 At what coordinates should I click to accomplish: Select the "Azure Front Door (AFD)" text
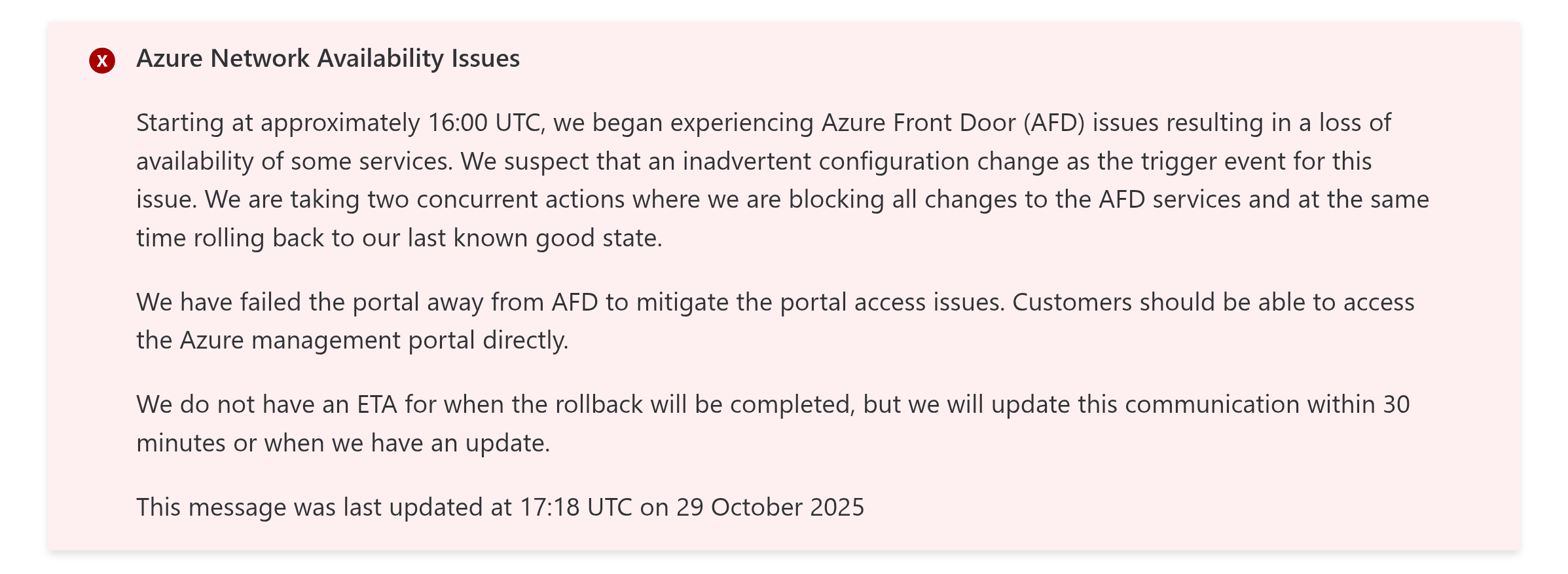(x=953, y=123)
